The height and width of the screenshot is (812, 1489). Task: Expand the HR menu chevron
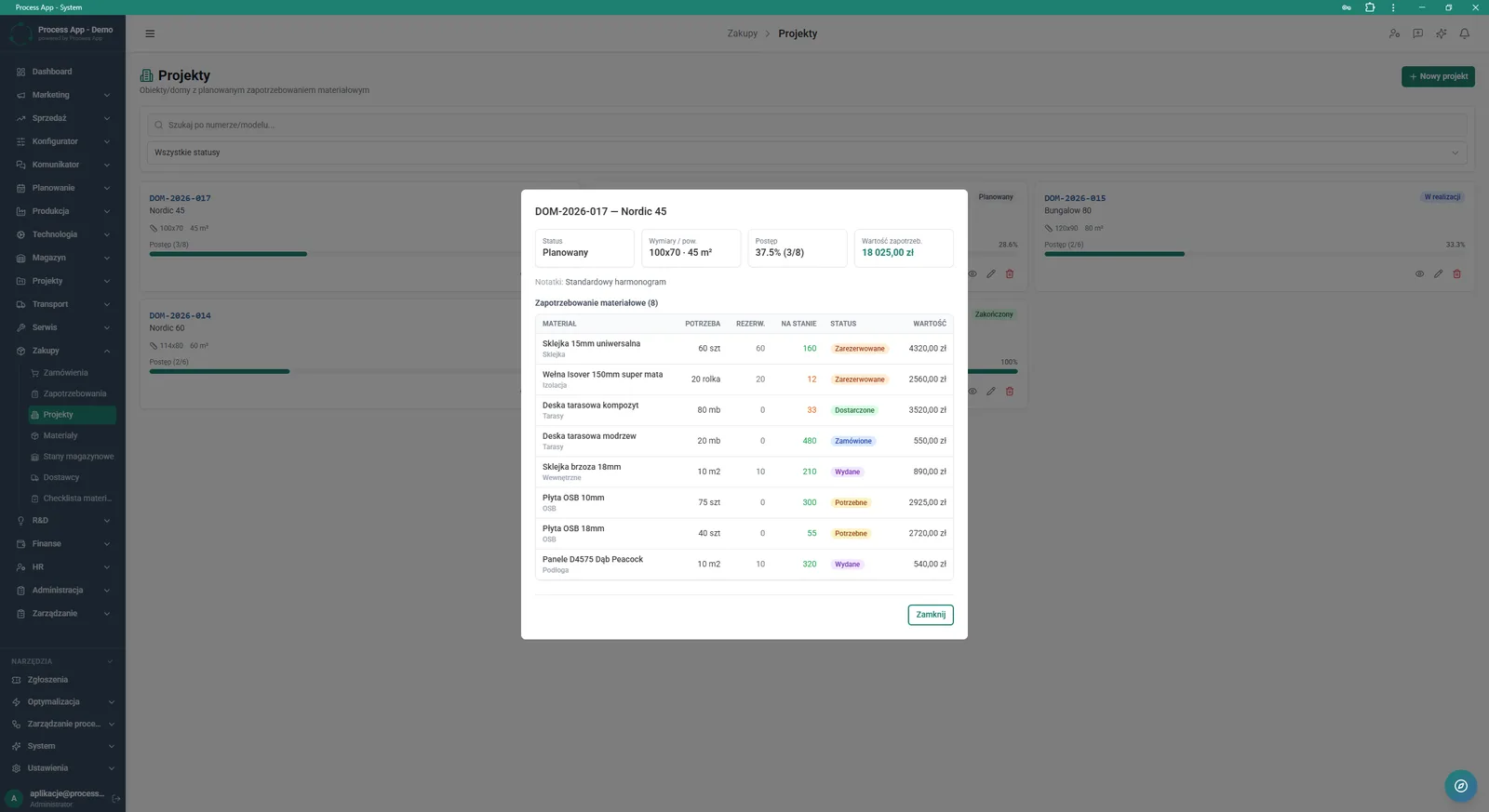[x=107, y=567]
